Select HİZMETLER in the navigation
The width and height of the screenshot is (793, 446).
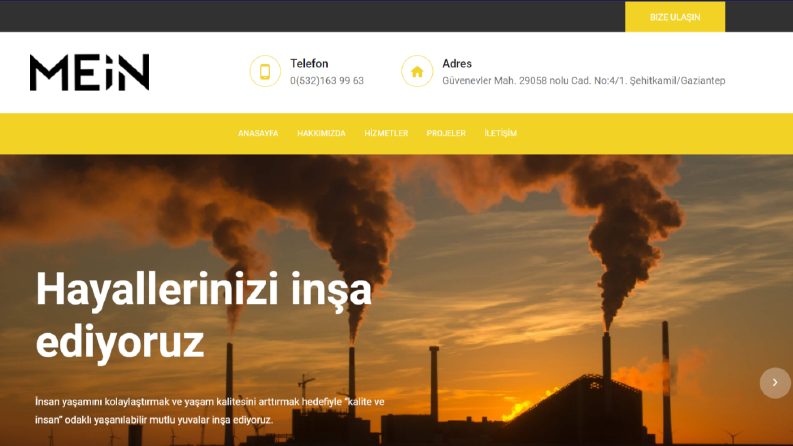click(x=386, y=133)
